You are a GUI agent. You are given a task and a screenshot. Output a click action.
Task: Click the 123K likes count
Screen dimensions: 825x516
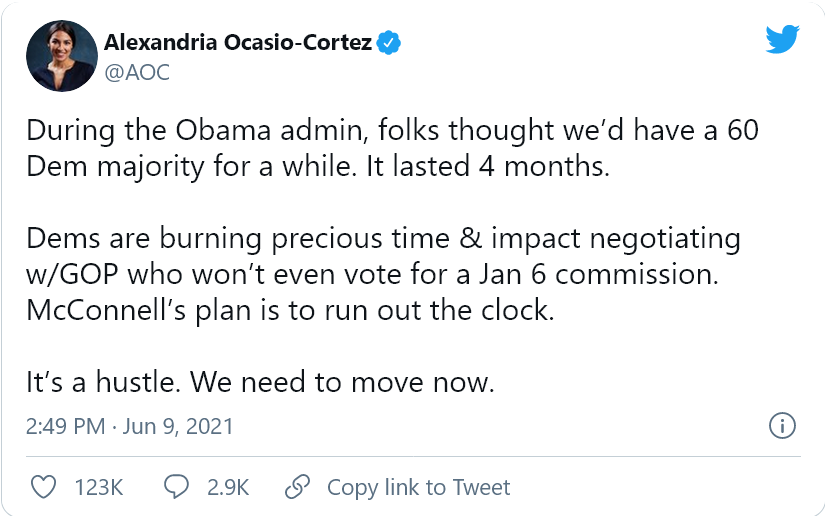pos(99,487)
